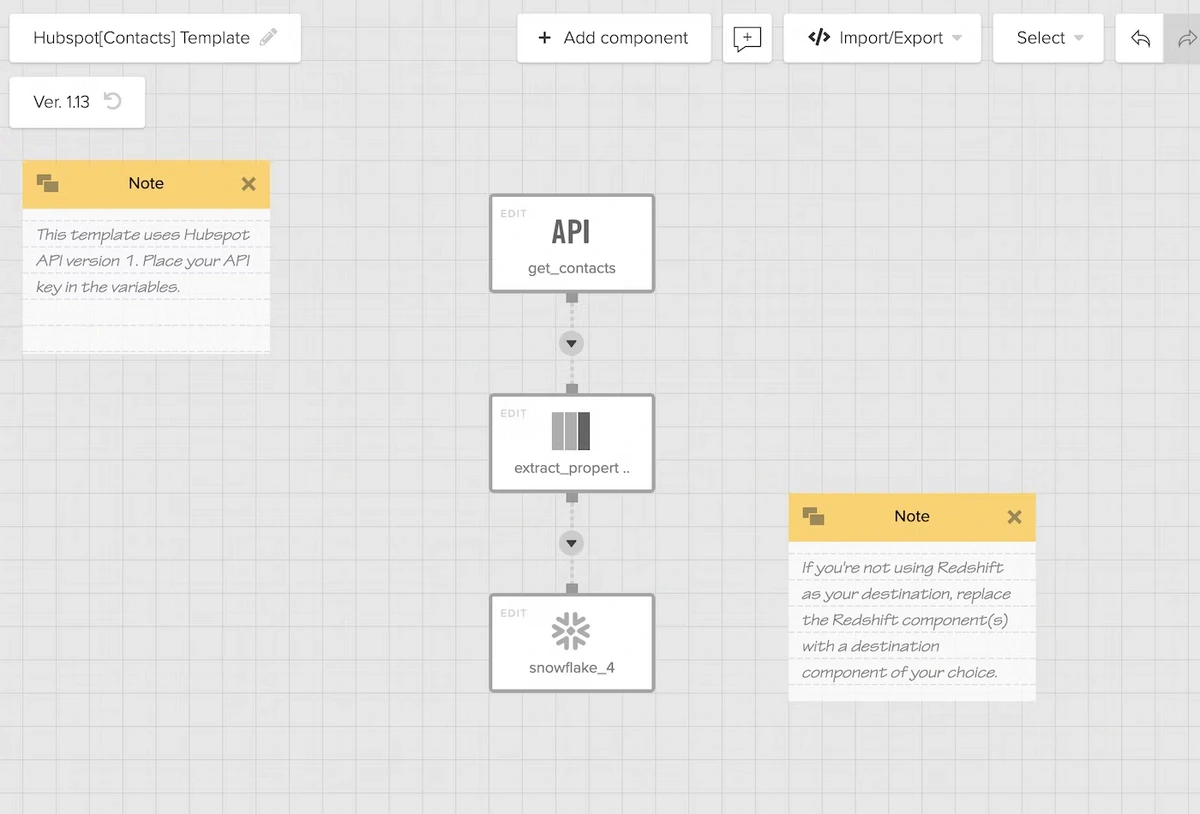The width and height of the screenshot is (1200, 814).
Task: Click EDIT on the get_contacts component
Action: [513, 213]
